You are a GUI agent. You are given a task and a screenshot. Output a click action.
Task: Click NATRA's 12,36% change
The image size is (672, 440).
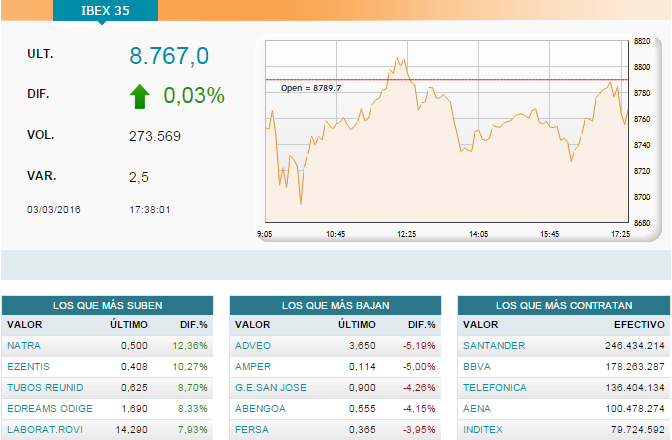[x=190, y=345]
